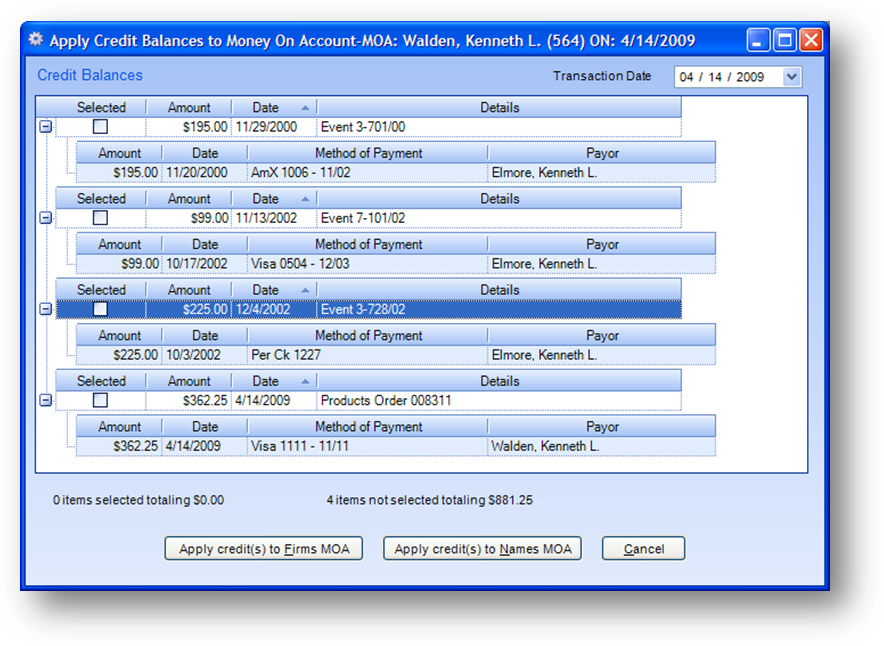This screenshot has width=884, height=646.
Task: Click the 'Credit Balances' heading
Action: [90, 75]
